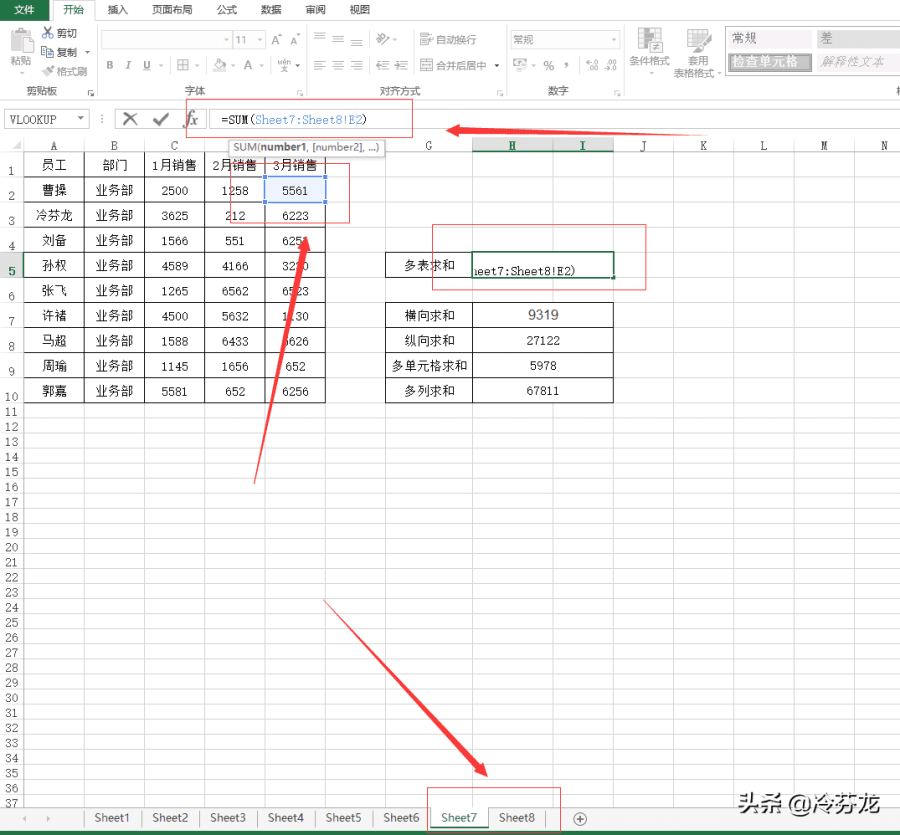Switch to the 视图 ribbon tab

coord(359,10)
